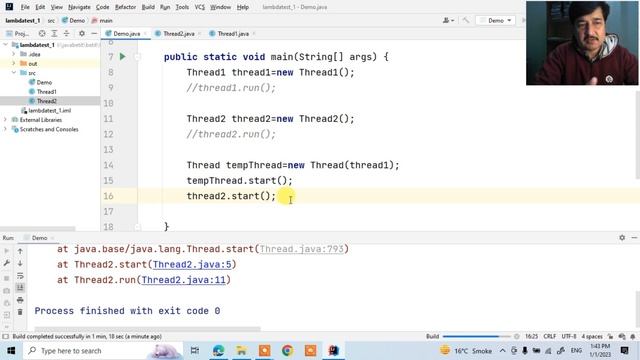This screenshot has height=360, width=640.
Task: Open Project panel options gear
Action: click(82, 33)
